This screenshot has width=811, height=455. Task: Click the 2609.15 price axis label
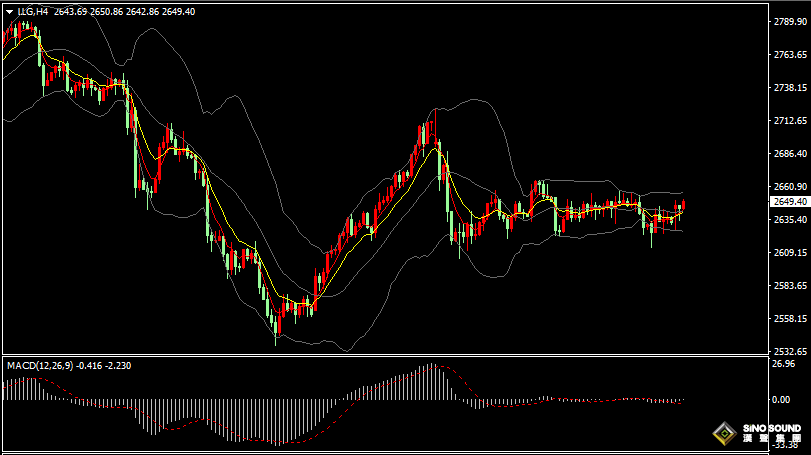(790, 252)
